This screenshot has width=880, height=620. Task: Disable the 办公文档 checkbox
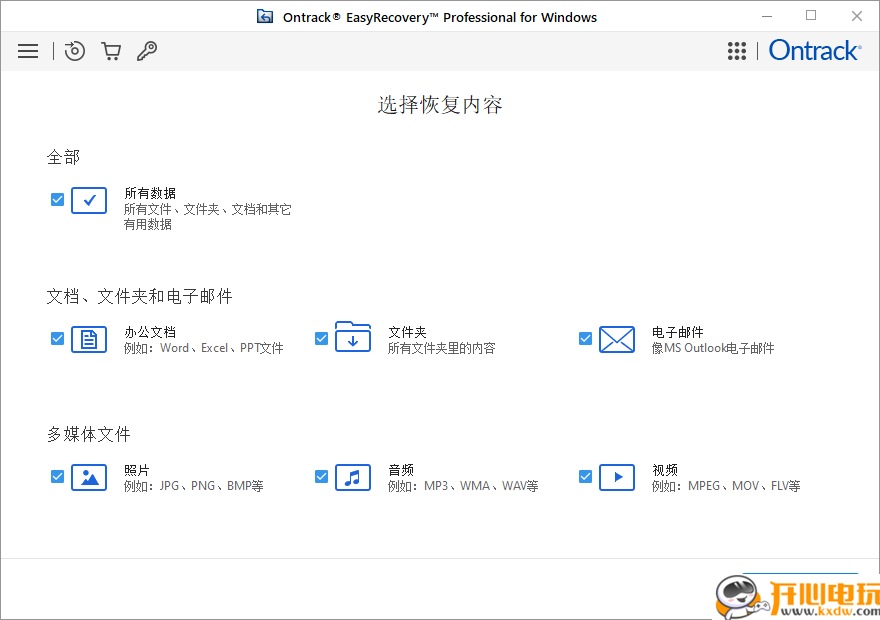[x=57, y=338]
